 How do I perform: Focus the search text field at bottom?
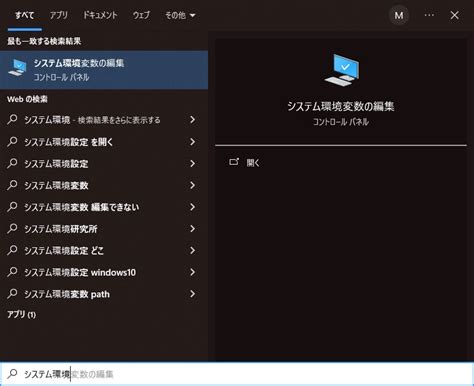[237, 374]
